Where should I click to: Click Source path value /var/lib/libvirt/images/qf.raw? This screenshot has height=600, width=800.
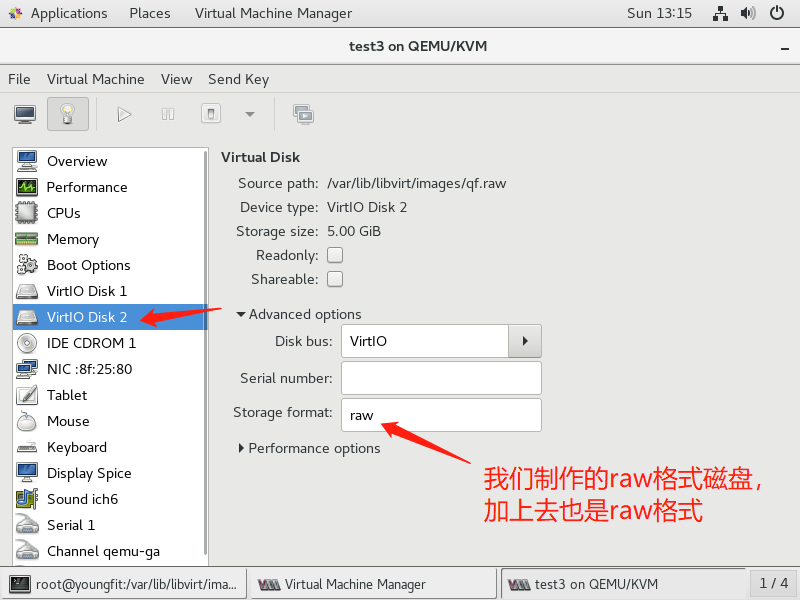pyautogui.click(x=416, y=184)
